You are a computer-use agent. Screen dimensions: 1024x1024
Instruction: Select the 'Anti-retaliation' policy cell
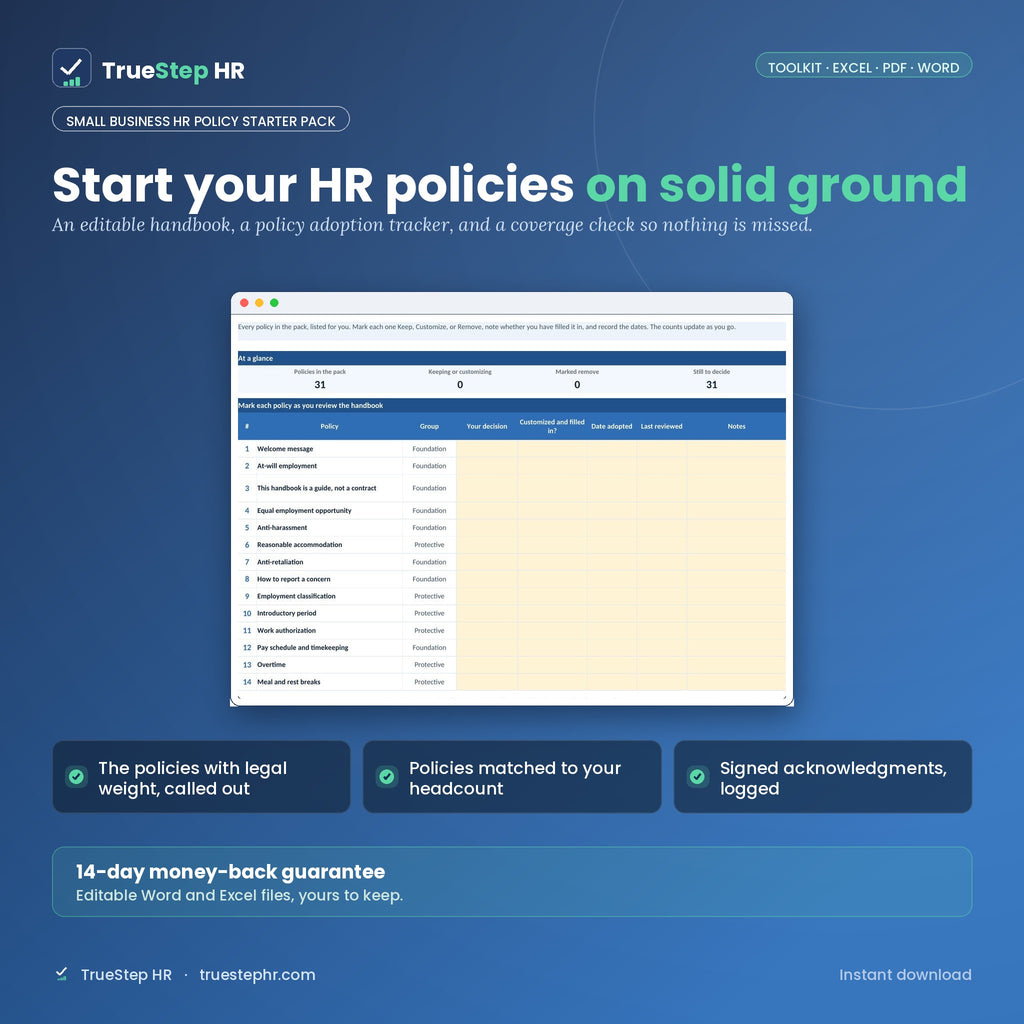(329, 562)
